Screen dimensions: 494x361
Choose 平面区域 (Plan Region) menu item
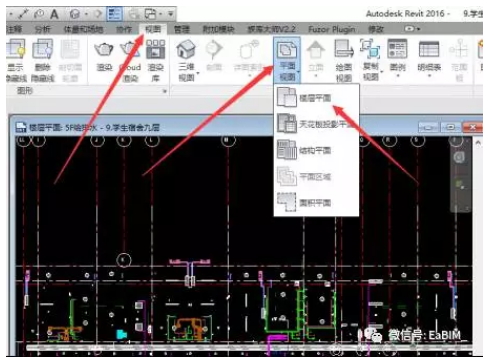click(x=316, y=176)
